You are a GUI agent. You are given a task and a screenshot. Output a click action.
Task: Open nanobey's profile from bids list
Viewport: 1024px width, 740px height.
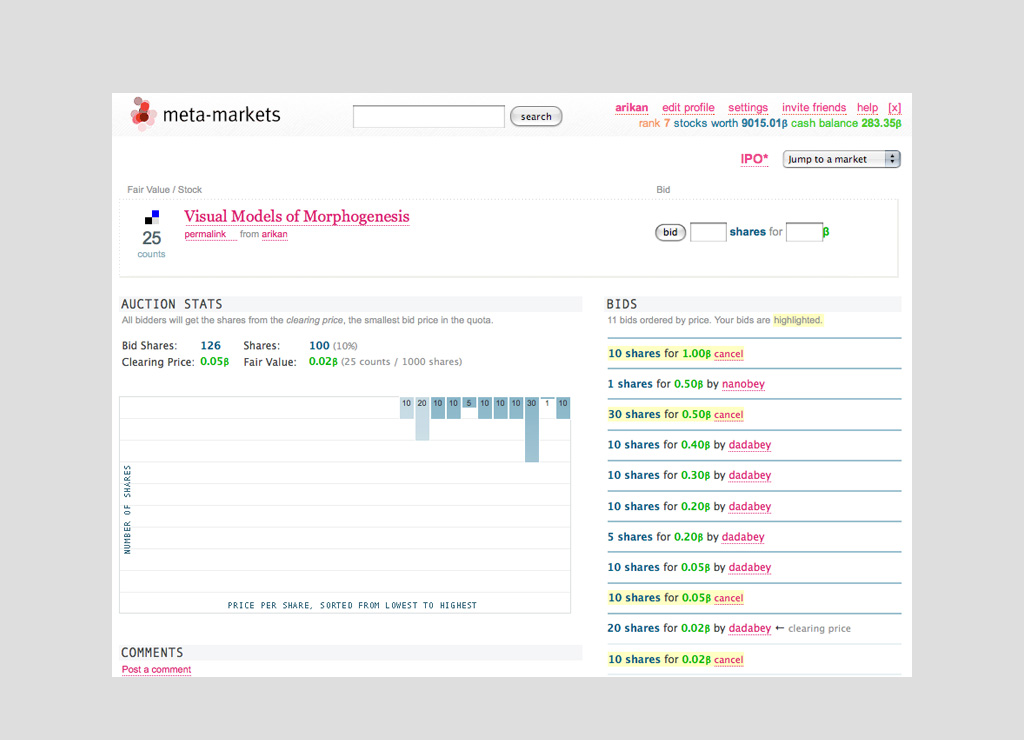click(743, 384)
